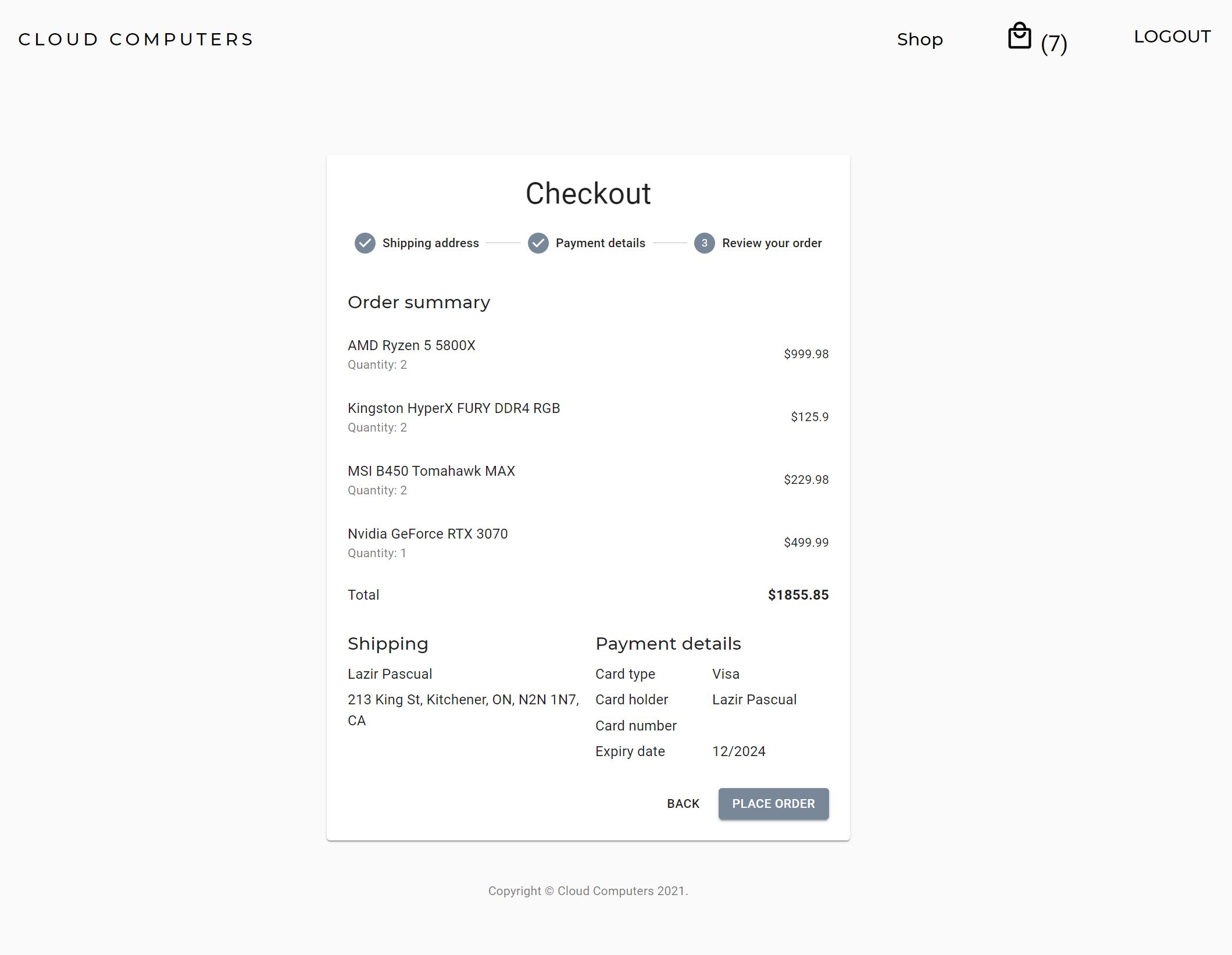Click the step 3 circle icon
This screenshot has width=1232, height=955.
click(704, 243)
